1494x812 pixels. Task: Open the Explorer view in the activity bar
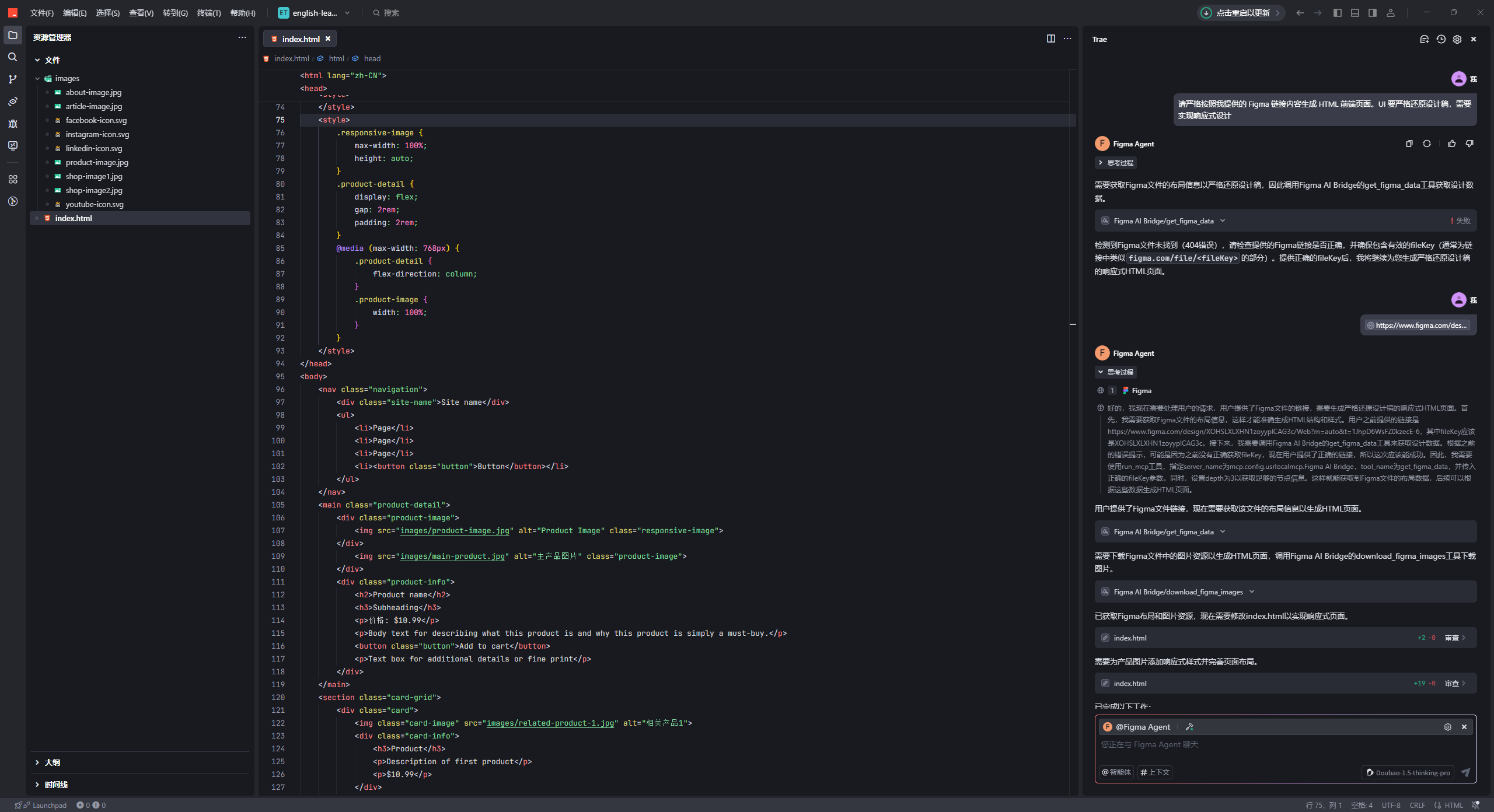point(13,35)
